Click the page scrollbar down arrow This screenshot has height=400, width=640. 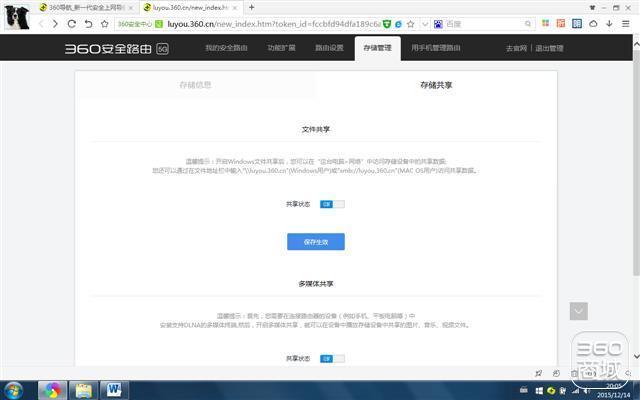pyautogui.click(x=636, y=356)
